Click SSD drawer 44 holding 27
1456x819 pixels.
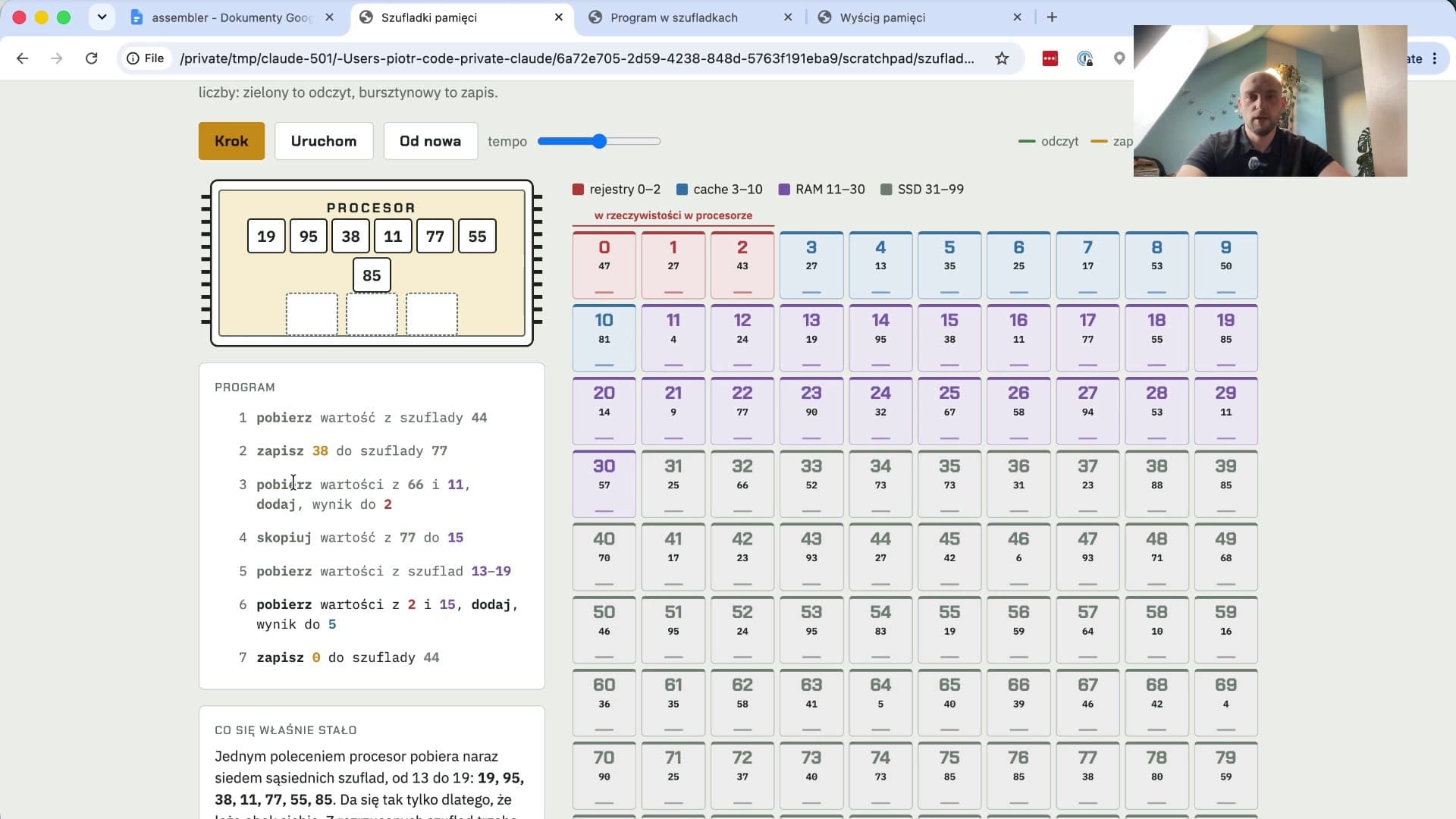(x=880, y=556)
